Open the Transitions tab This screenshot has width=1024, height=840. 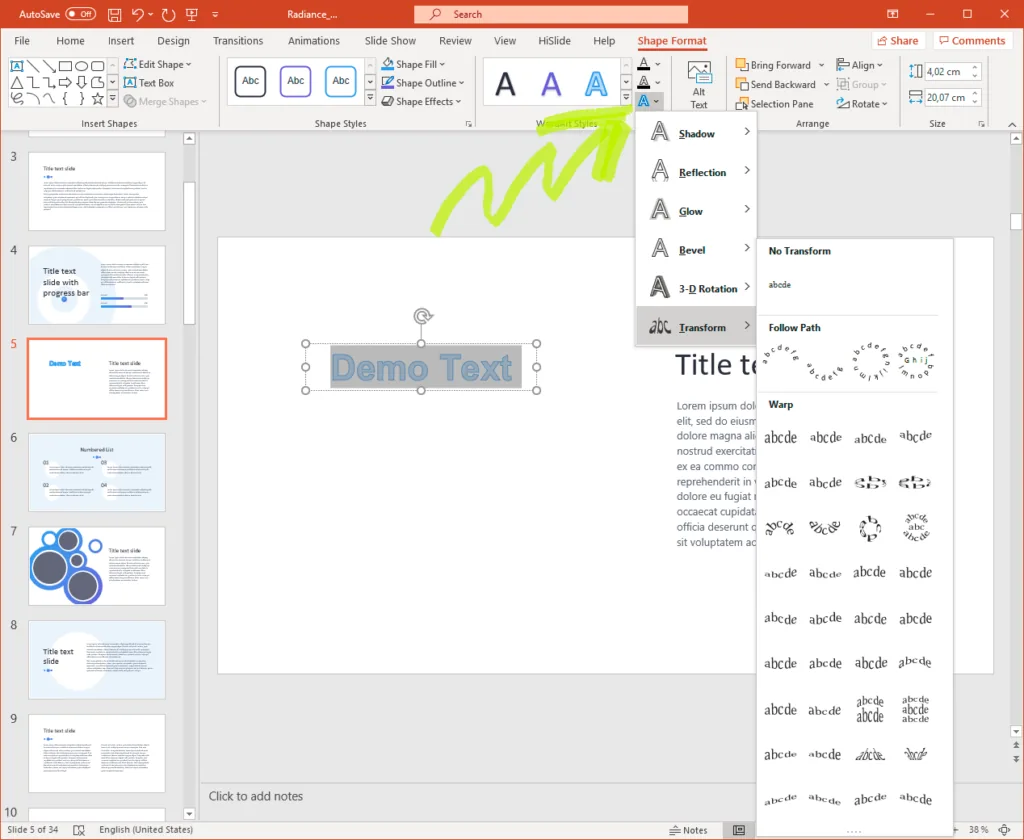238,40
